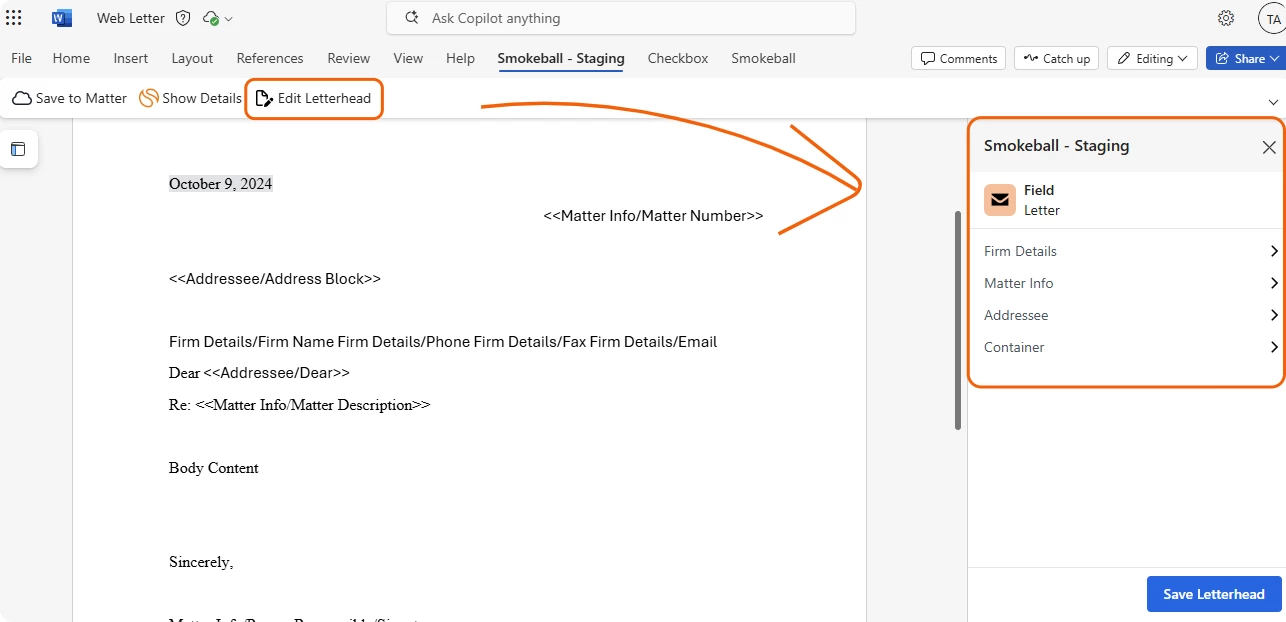Click the Re: Matter Description line

click(299, 405)
